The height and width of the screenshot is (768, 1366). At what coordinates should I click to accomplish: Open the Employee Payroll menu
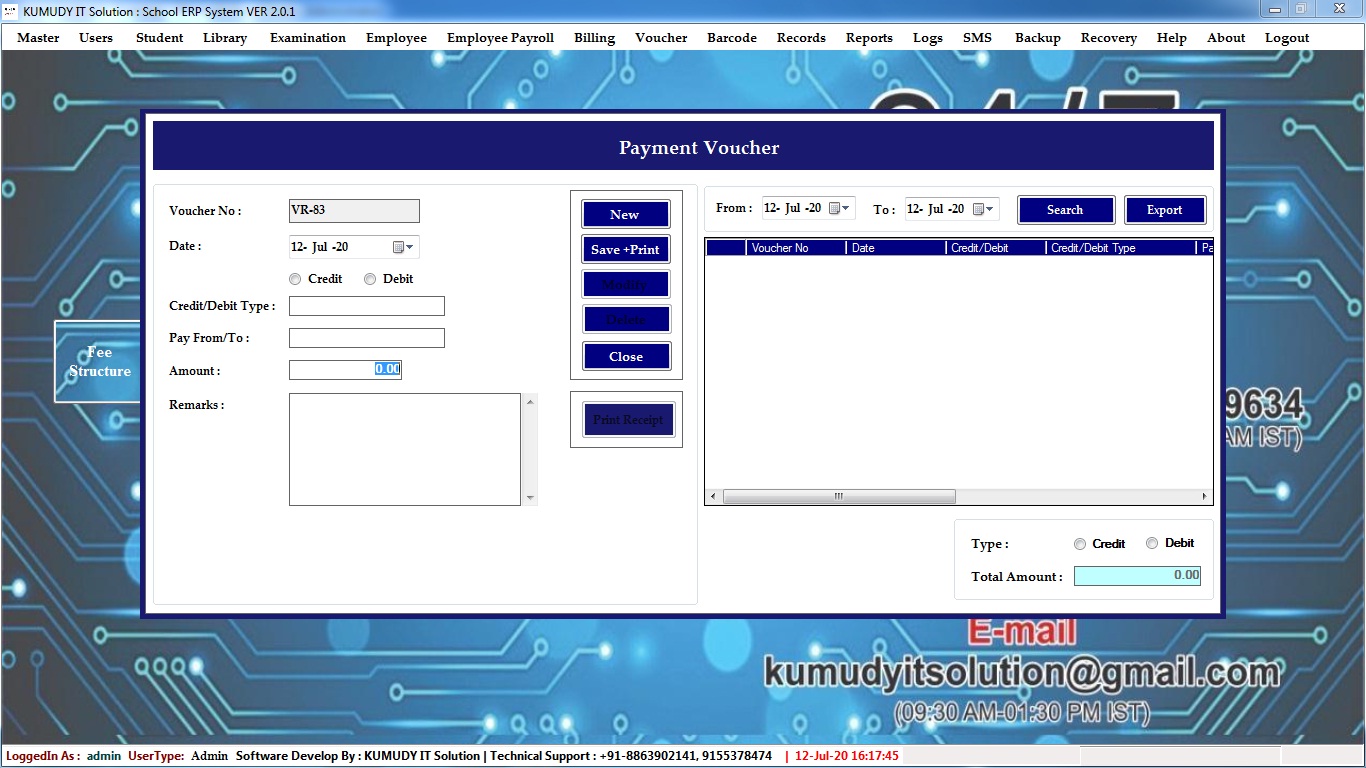tap(500, 38)
